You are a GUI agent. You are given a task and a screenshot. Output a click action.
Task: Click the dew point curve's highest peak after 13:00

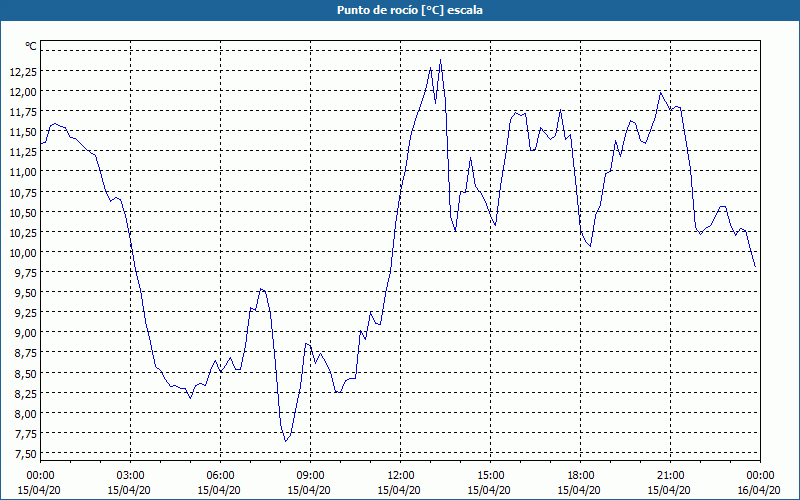point(440,60)
